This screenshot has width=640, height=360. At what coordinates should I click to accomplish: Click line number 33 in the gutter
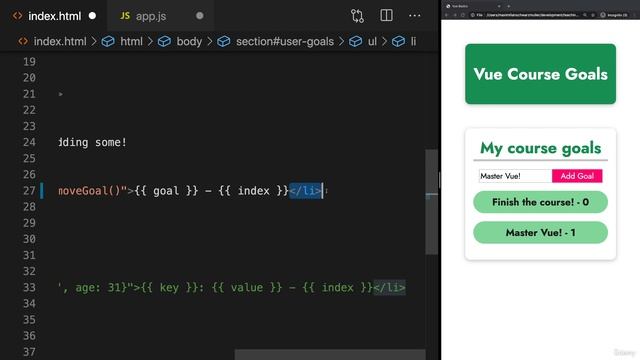point(29,287)
